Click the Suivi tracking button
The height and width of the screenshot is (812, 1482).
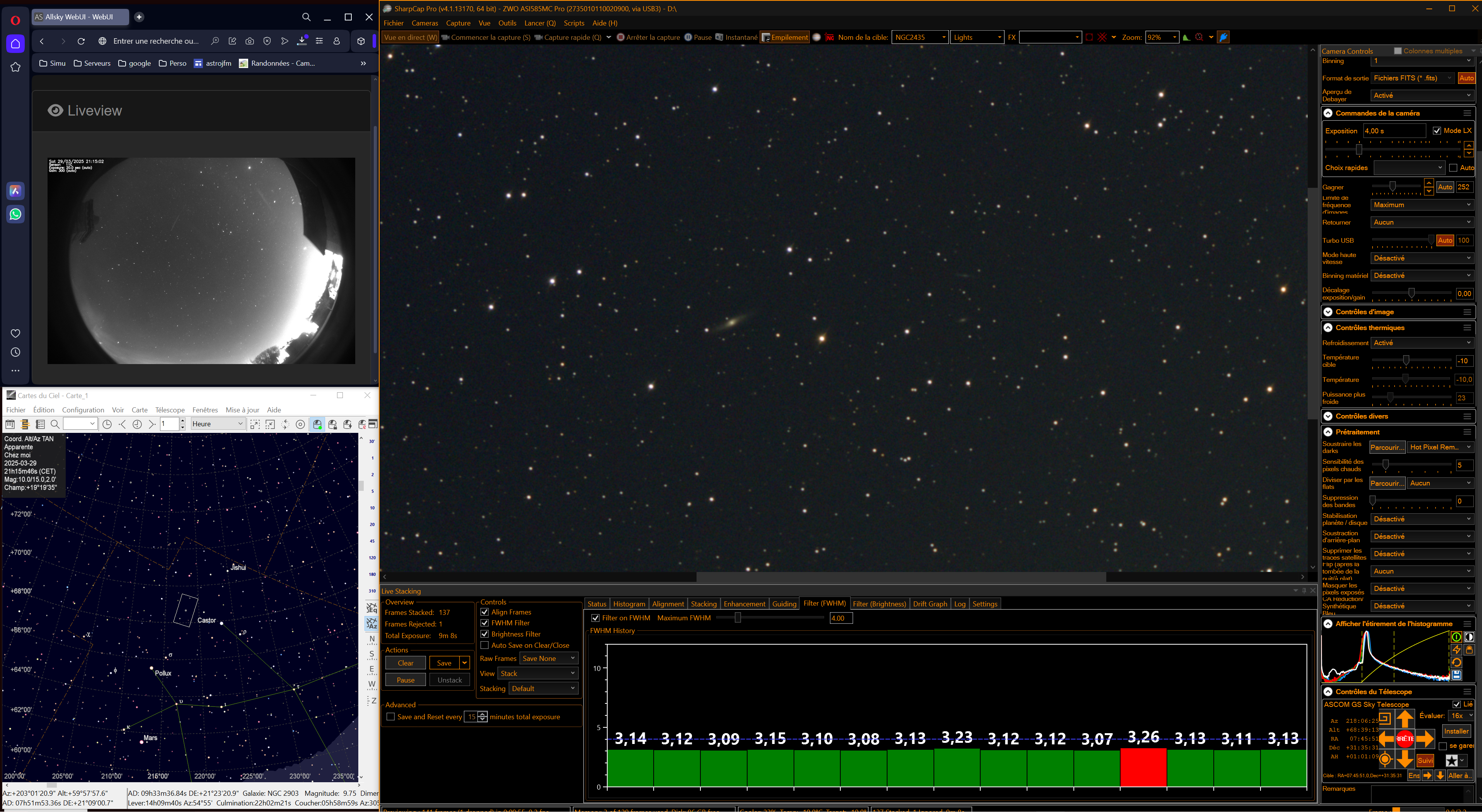[x=1425, y=760]
